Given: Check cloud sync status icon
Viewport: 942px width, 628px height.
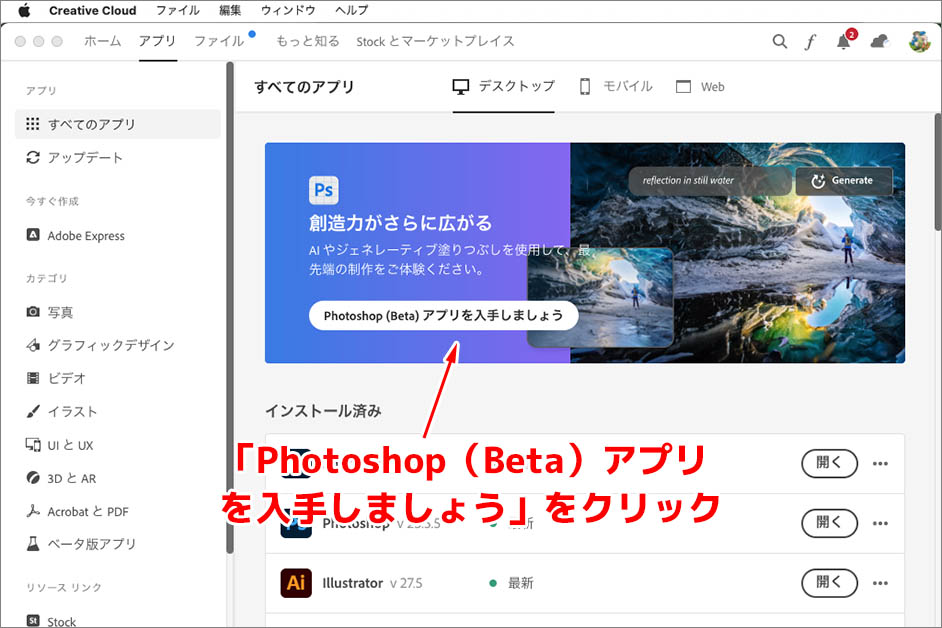Looking at the screenshot, I should click(x=879, y=42).
